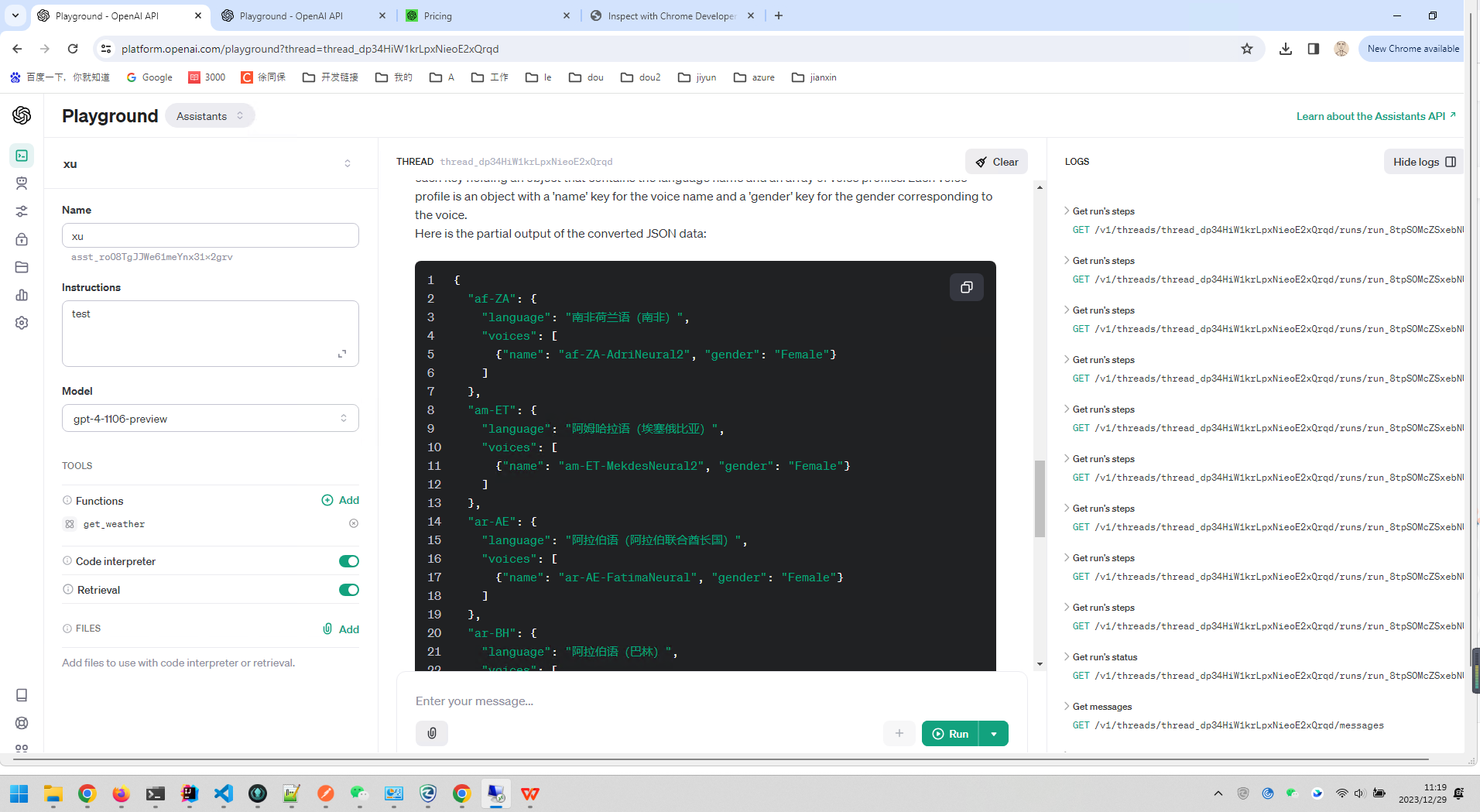Screen dimensions: 1480x812
Task: Click the Run button
Action: point(951,734)
